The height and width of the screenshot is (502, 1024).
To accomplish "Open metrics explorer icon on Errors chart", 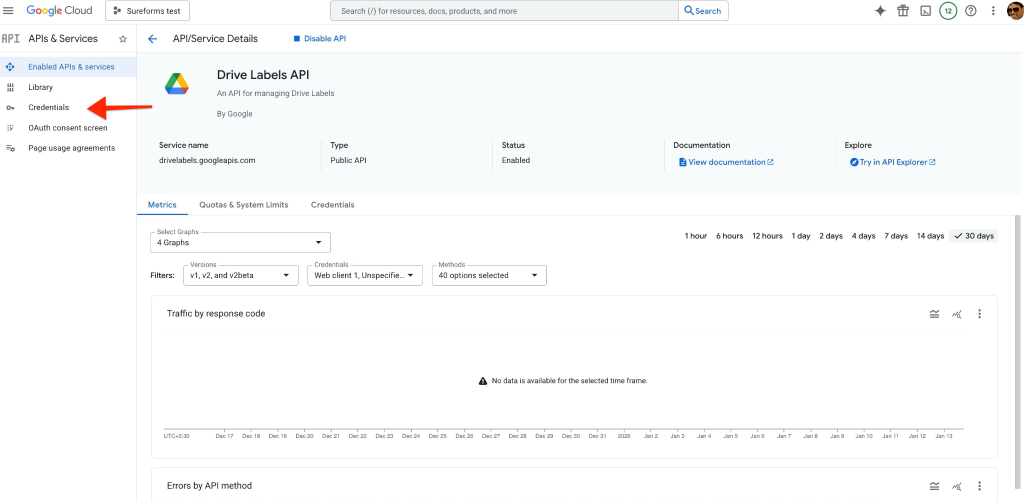I will (957, 486).
